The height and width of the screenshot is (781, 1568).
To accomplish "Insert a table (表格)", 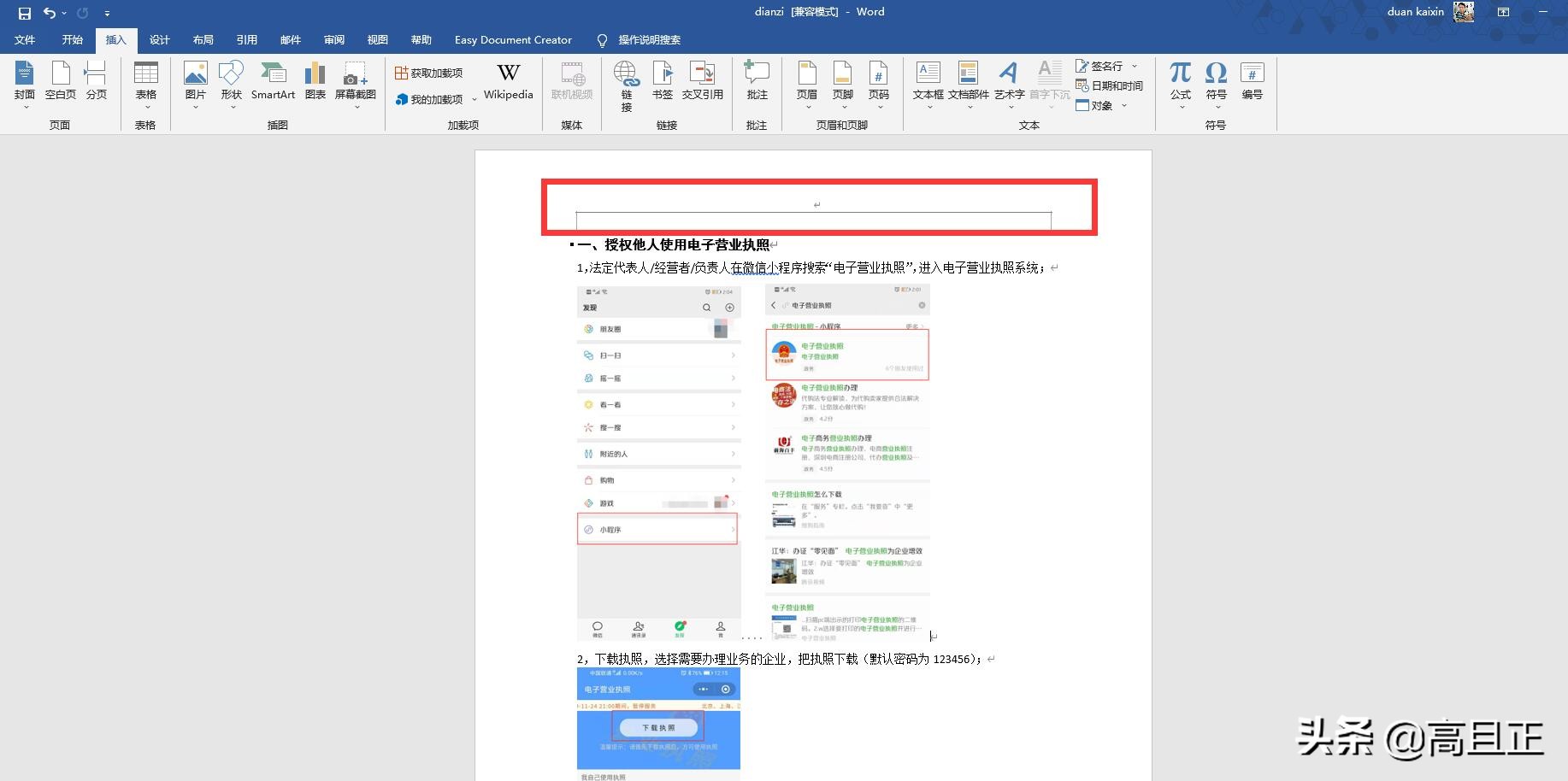I will tap(146, 81).
